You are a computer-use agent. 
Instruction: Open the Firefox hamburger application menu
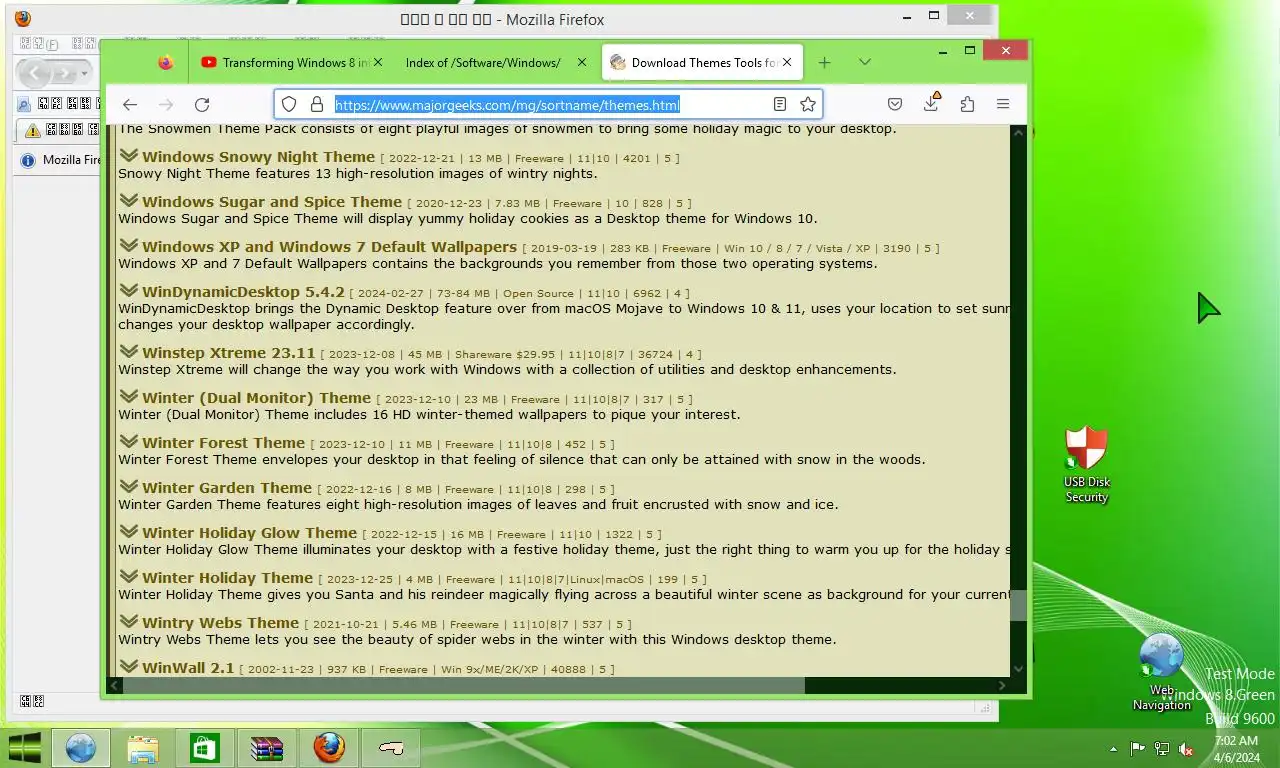click(1003, 104)
